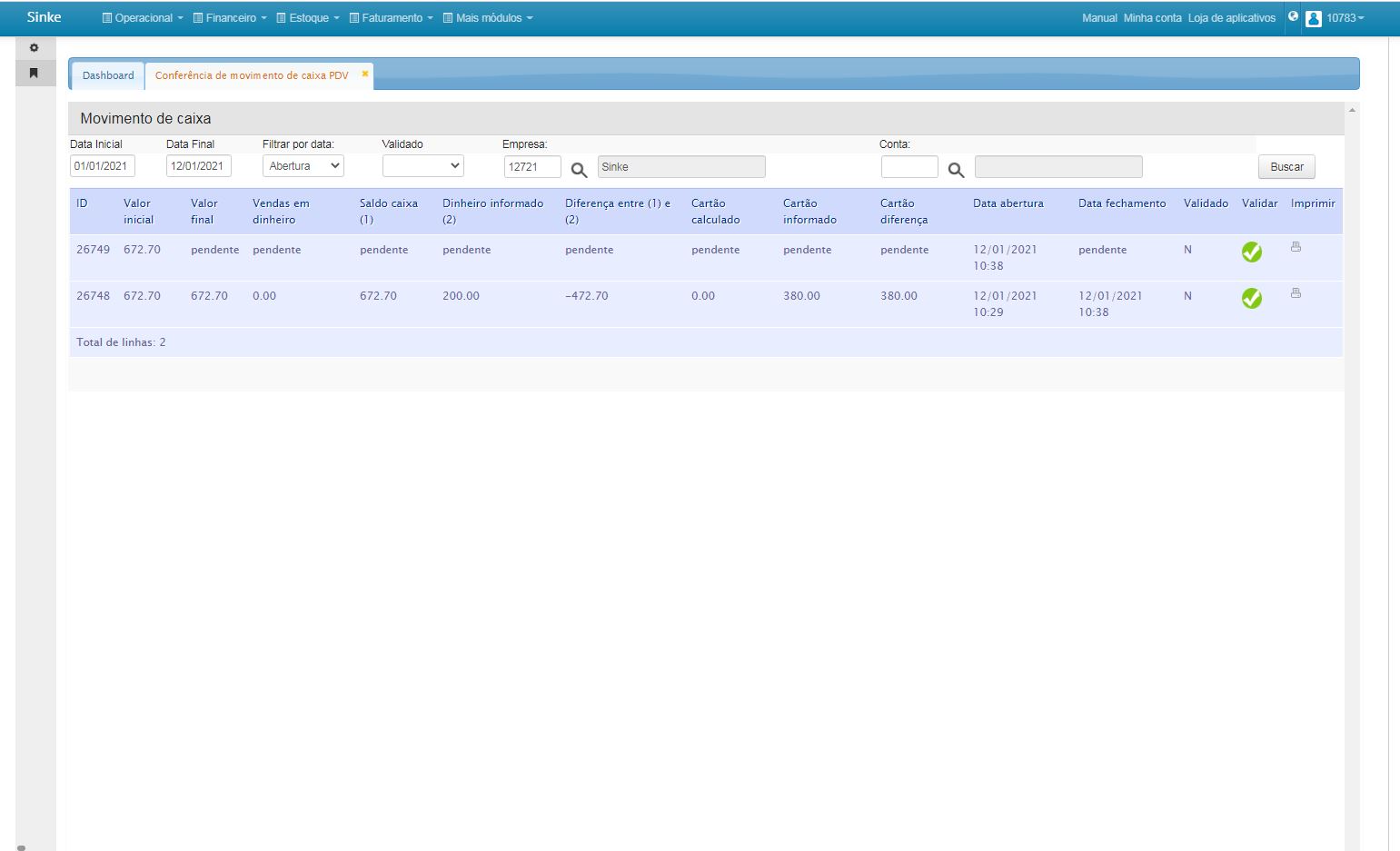The width and height of the screenshot is (1400, 851).
Task: Click the globe icon in top bar
Action: [x=1293, y=16]
